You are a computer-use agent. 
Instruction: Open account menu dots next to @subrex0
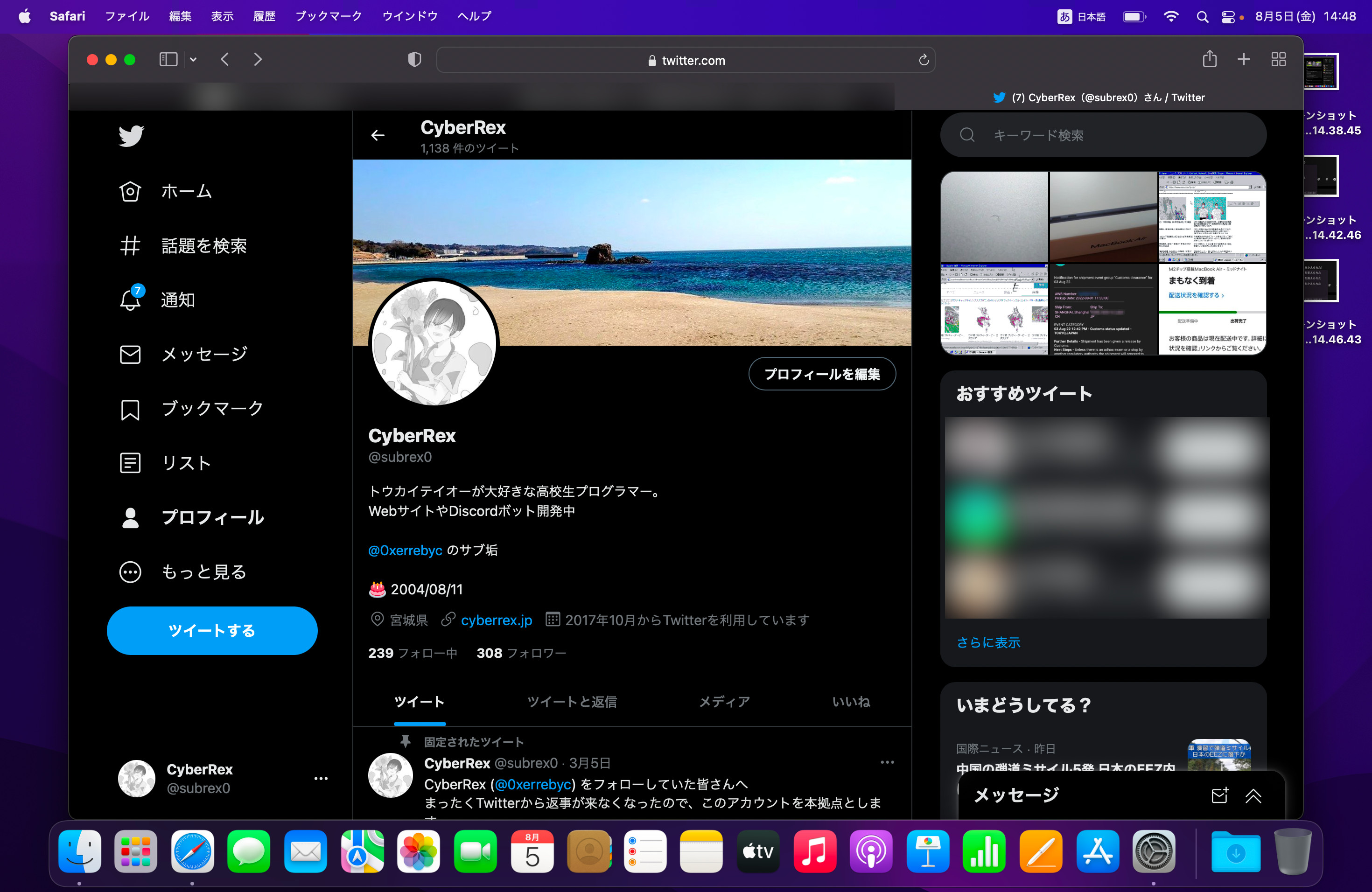tap(321, 779)
